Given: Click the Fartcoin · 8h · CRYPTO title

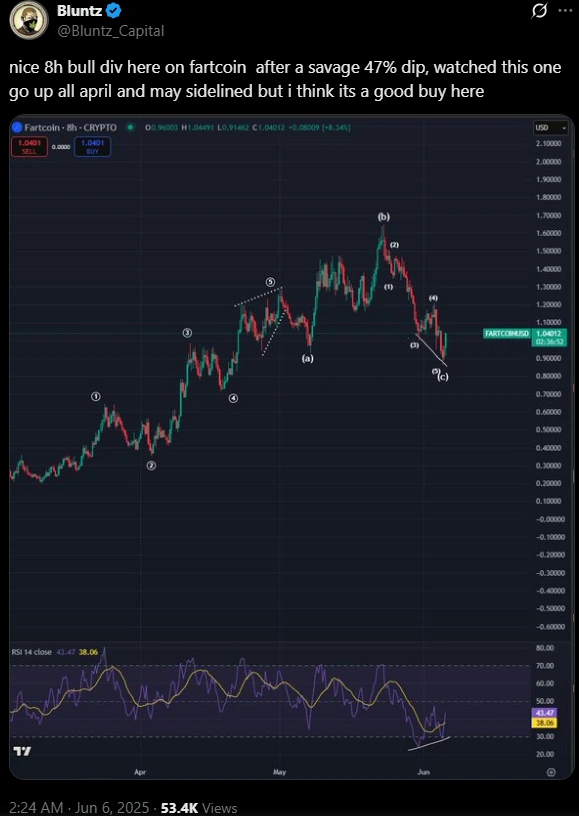Looking at the screenshot, I should click(70, 128).
